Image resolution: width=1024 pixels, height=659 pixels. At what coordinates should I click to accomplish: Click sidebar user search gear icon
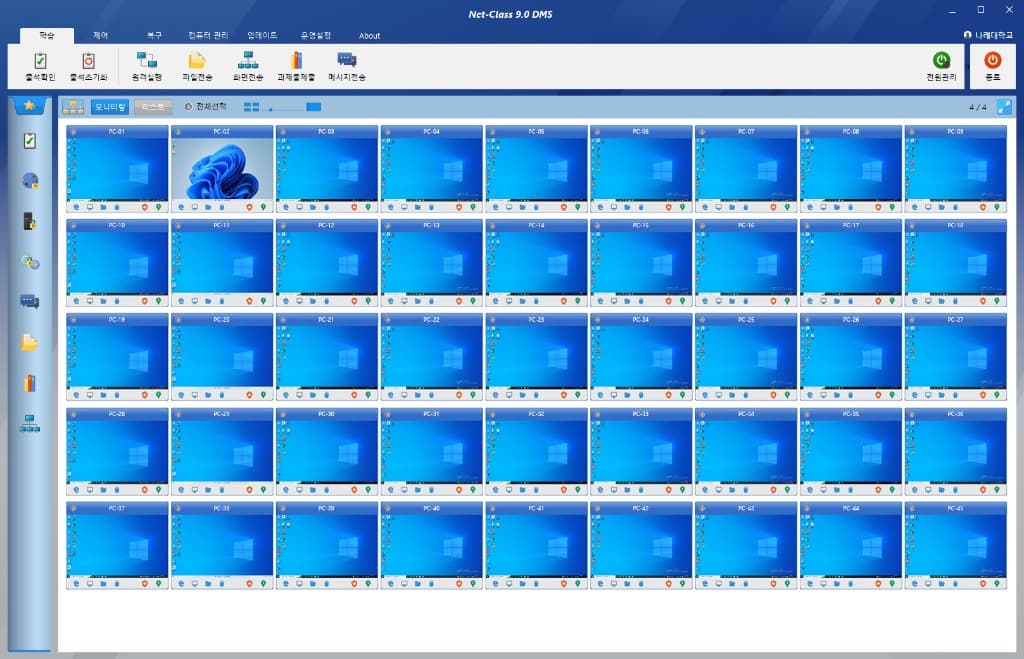29,262
